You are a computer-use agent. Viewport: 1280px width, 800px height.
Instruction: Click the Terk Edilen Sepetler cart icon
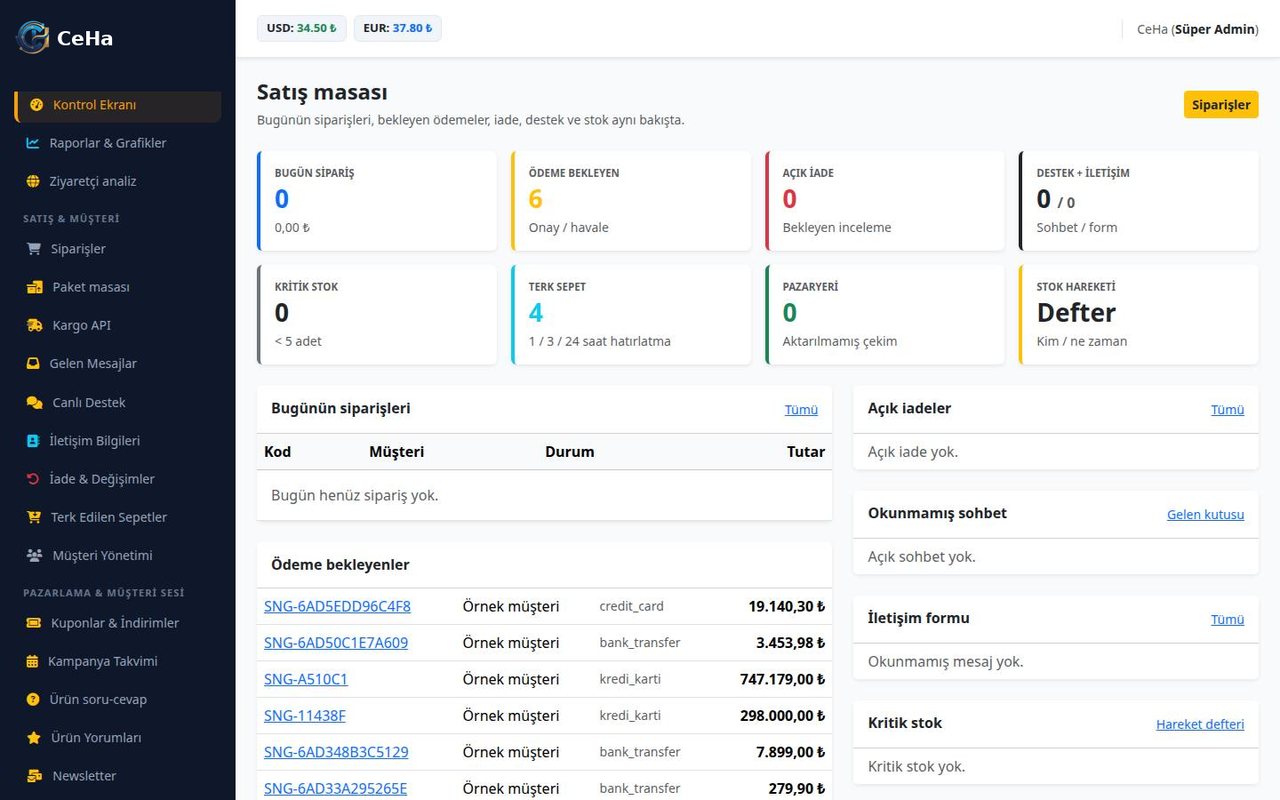coord(34,517)
